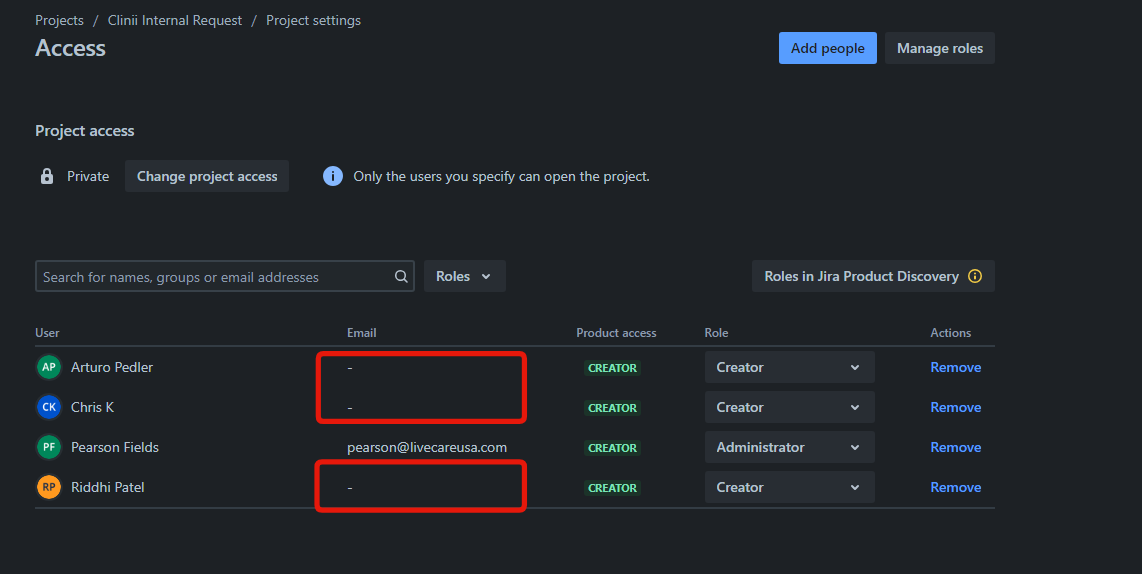
Task: Open the Roles filter dropdown
Action: 464,276
